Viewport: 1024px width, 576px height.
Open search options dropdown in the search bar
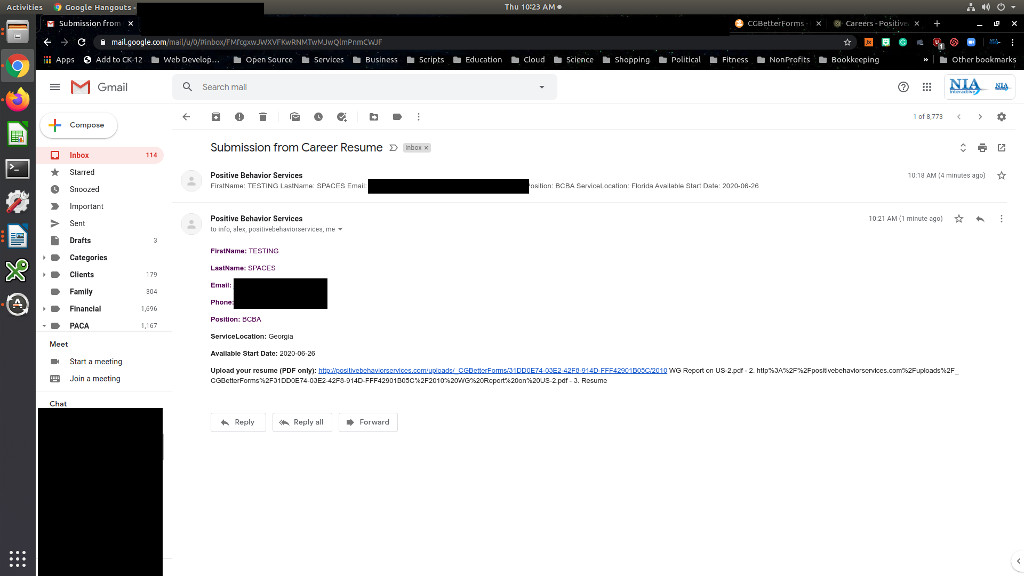tap(542, 87)
